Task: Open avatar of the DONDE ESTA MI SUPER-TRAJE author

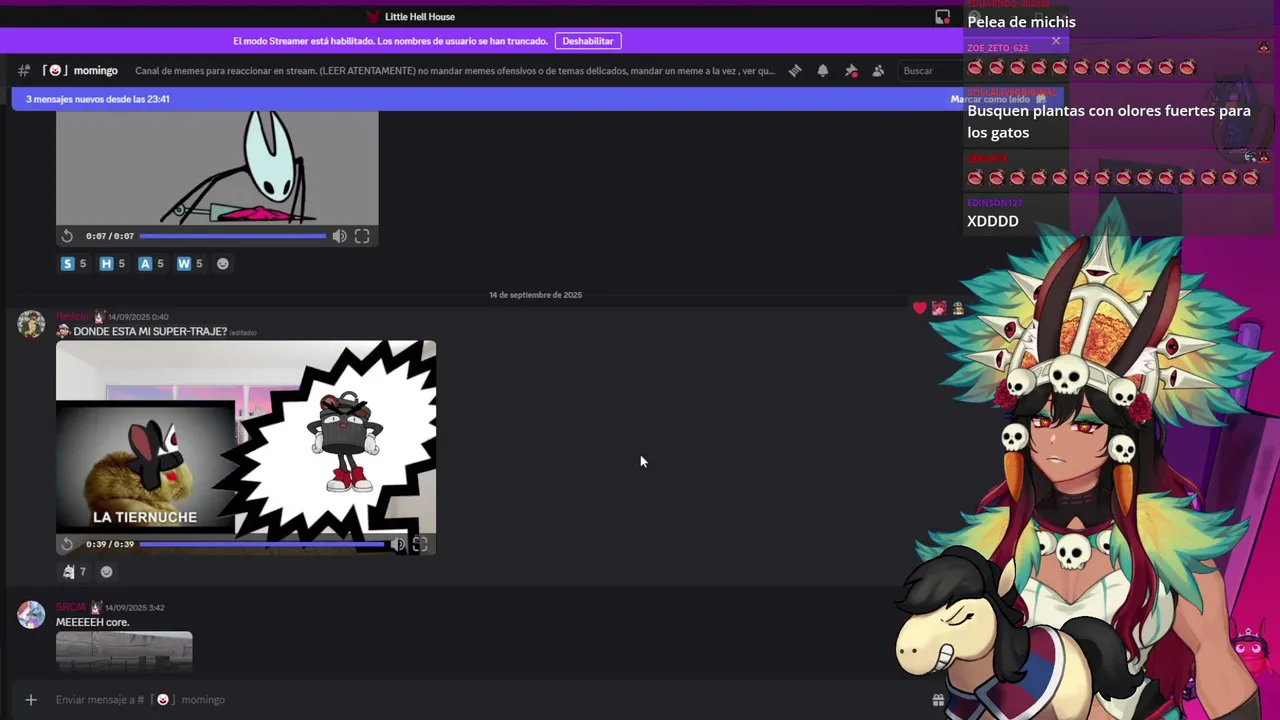Action: (31, 324)
